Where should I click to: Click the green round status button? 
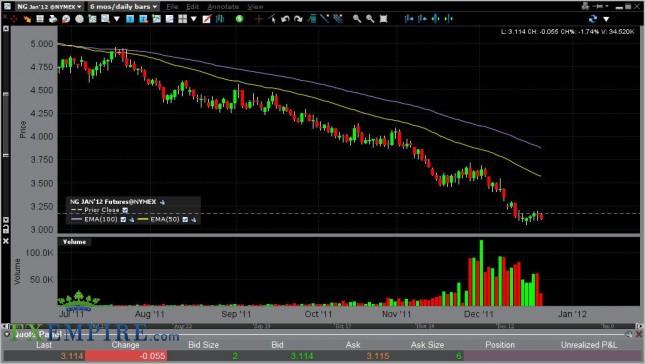239,19
